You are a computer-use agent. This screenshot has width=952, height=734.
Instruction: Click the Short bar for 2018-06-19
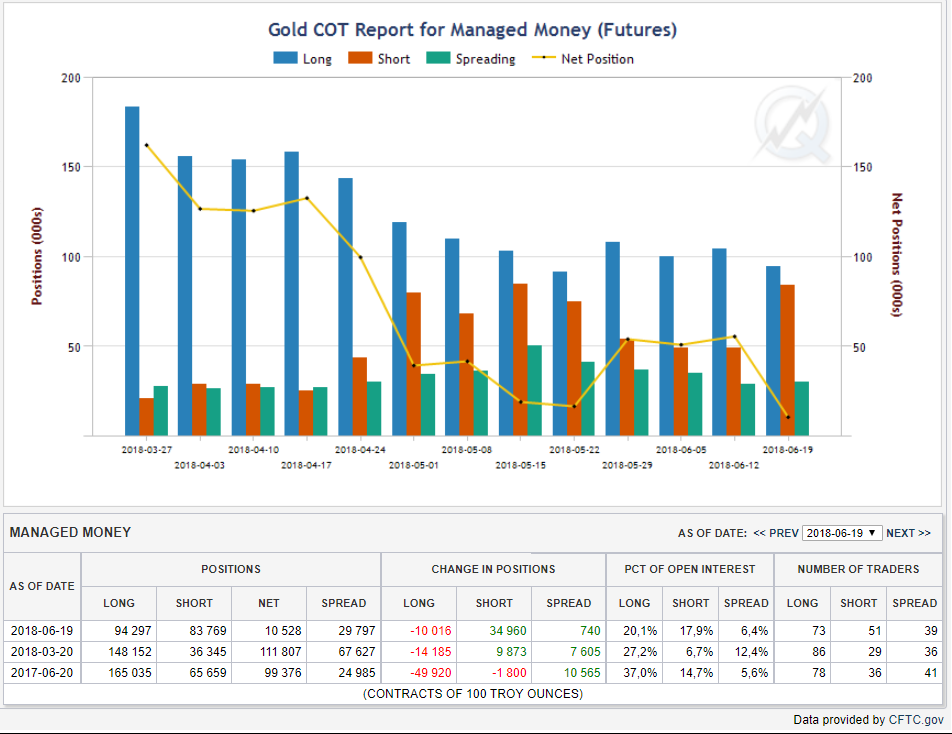[787, 361]
